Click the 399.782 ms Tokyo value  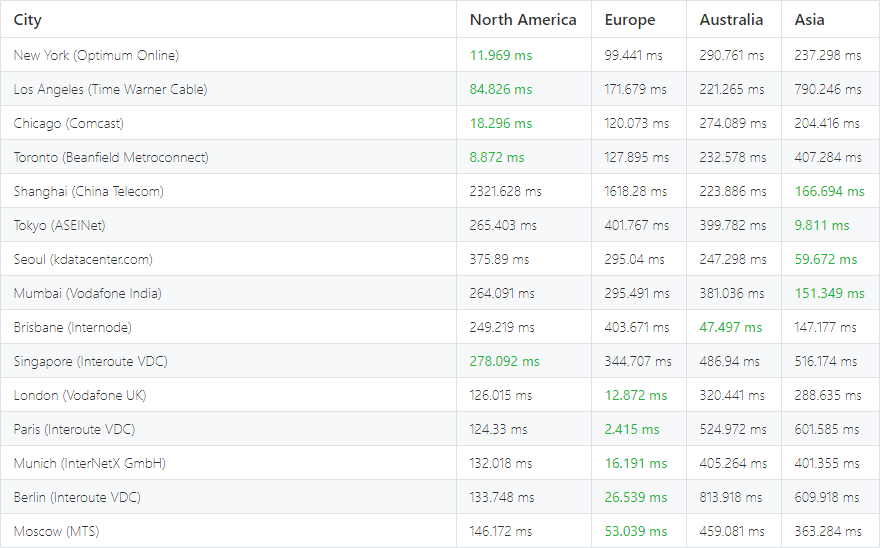tap(732, 225)
